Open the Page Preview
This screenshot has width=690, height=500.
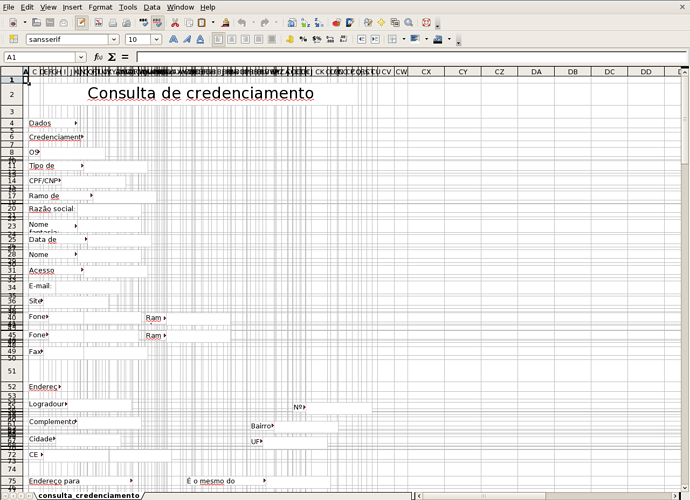click(x=126, y=22)
